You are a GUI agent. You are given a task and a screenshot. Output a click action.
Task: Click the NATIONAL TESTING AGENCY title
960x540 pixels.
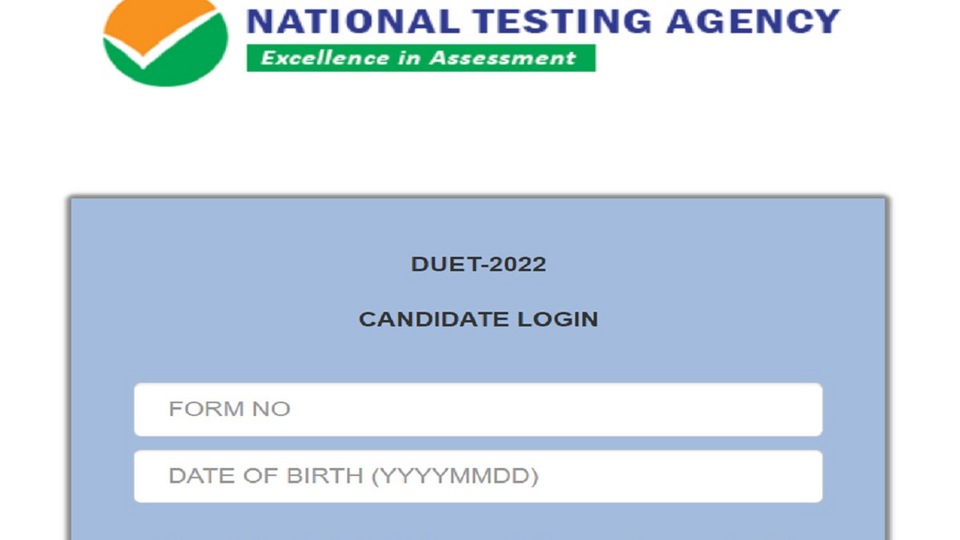(543, 21)
